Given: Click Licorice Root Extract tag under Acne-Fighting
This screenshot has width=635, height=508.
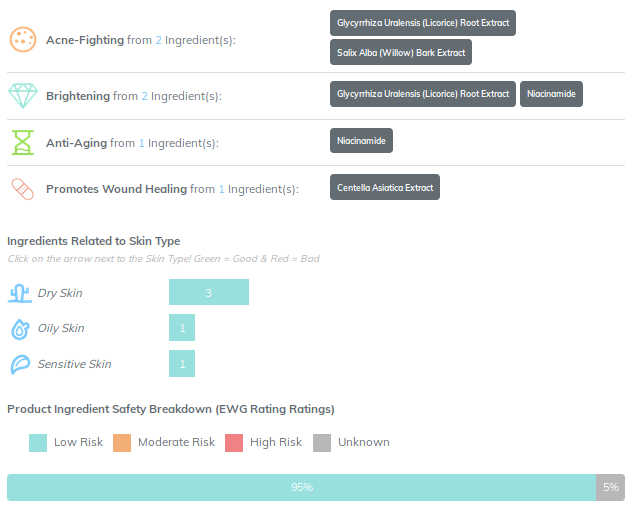Looking at the screenshot, I should click(423, 22).
